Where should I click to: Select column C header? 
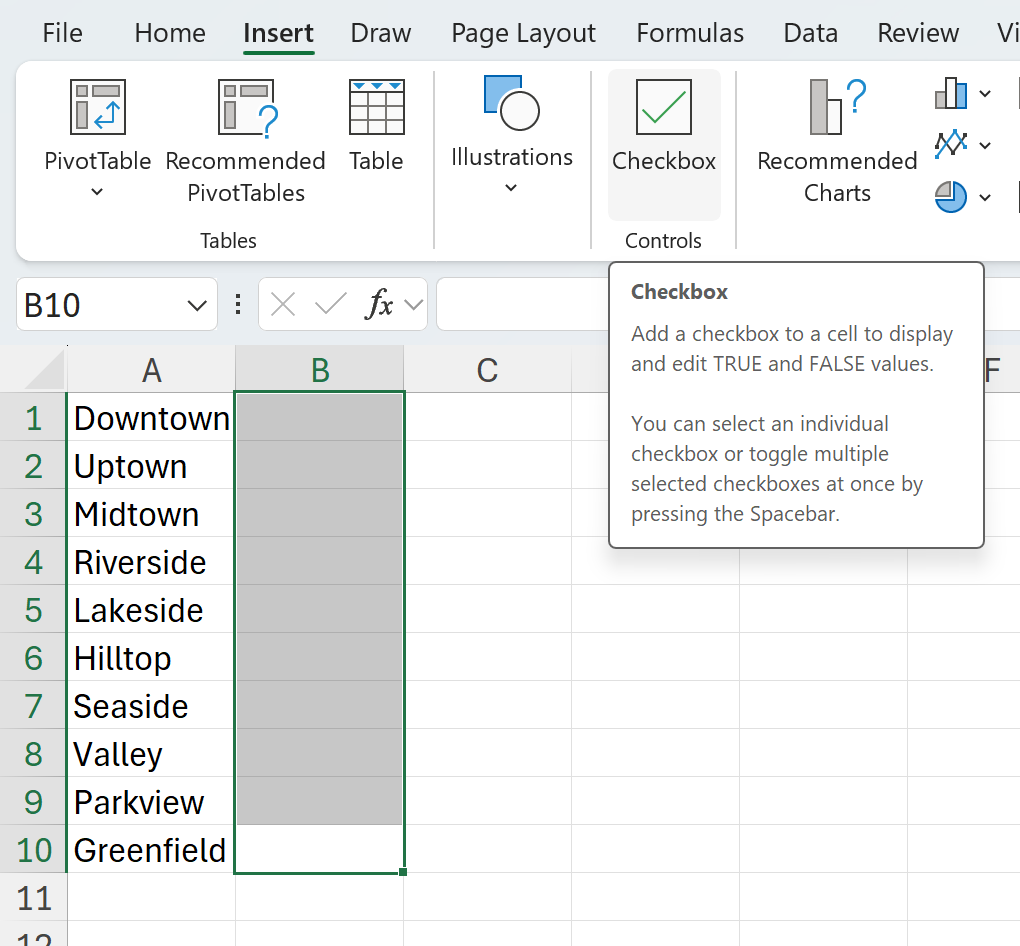[487, 371]
